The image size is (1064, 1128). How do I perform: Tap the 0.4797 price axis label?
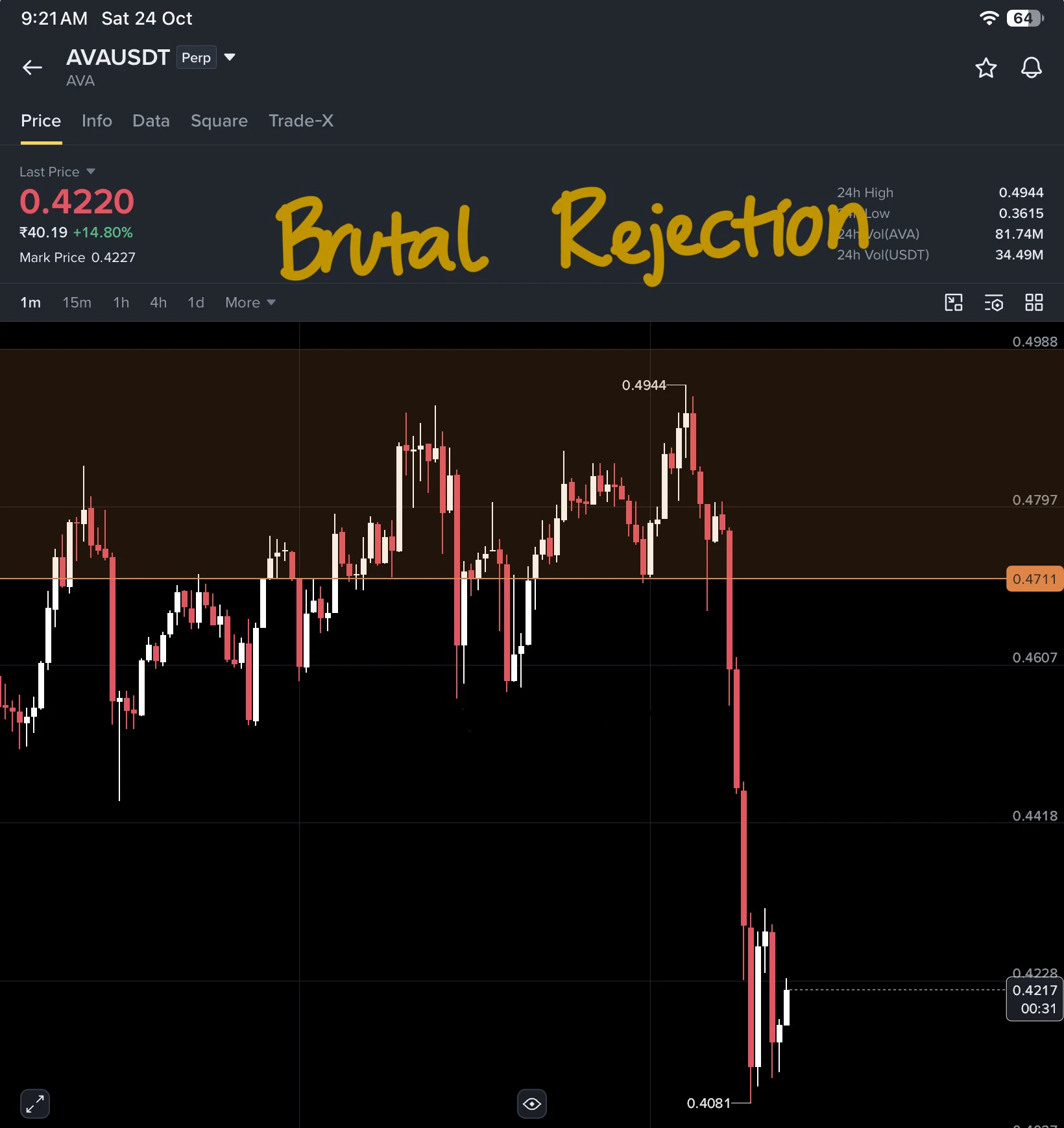click(x=1035, y=500)
